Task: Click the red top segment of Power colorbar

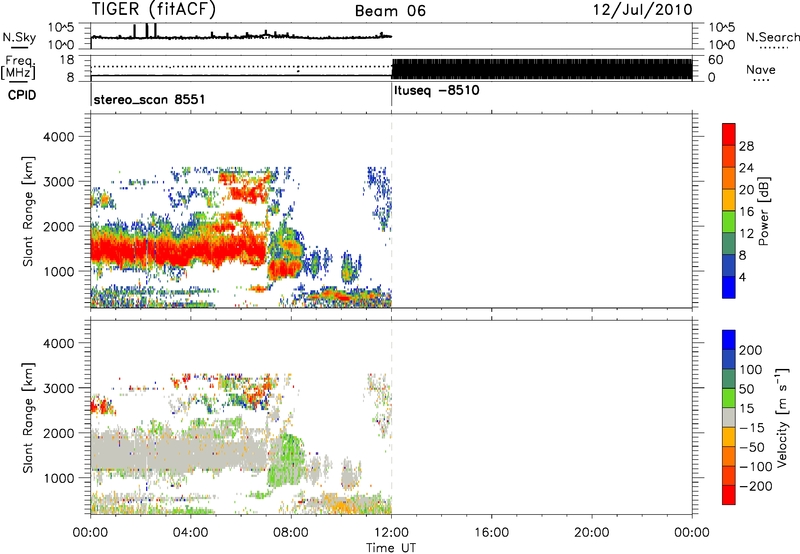Action: 729,134
